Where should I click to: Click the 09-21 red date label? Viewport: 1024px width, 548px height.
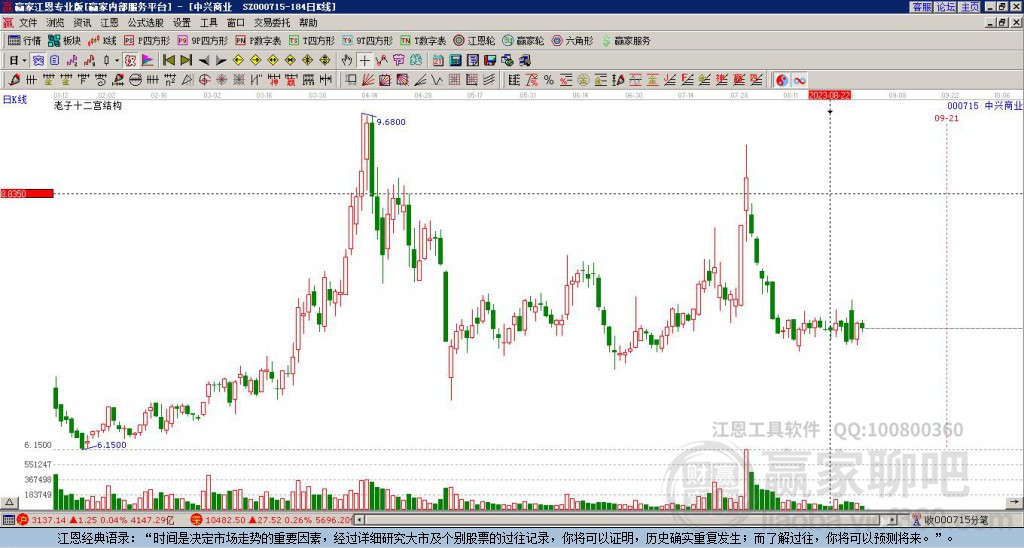(946, 118)
